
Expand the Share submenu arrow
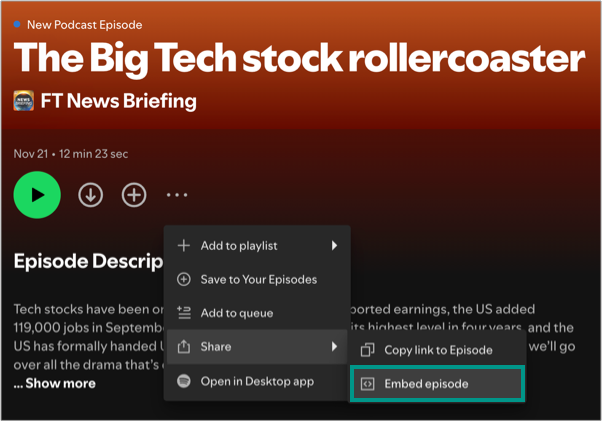(x=334, y=347)
